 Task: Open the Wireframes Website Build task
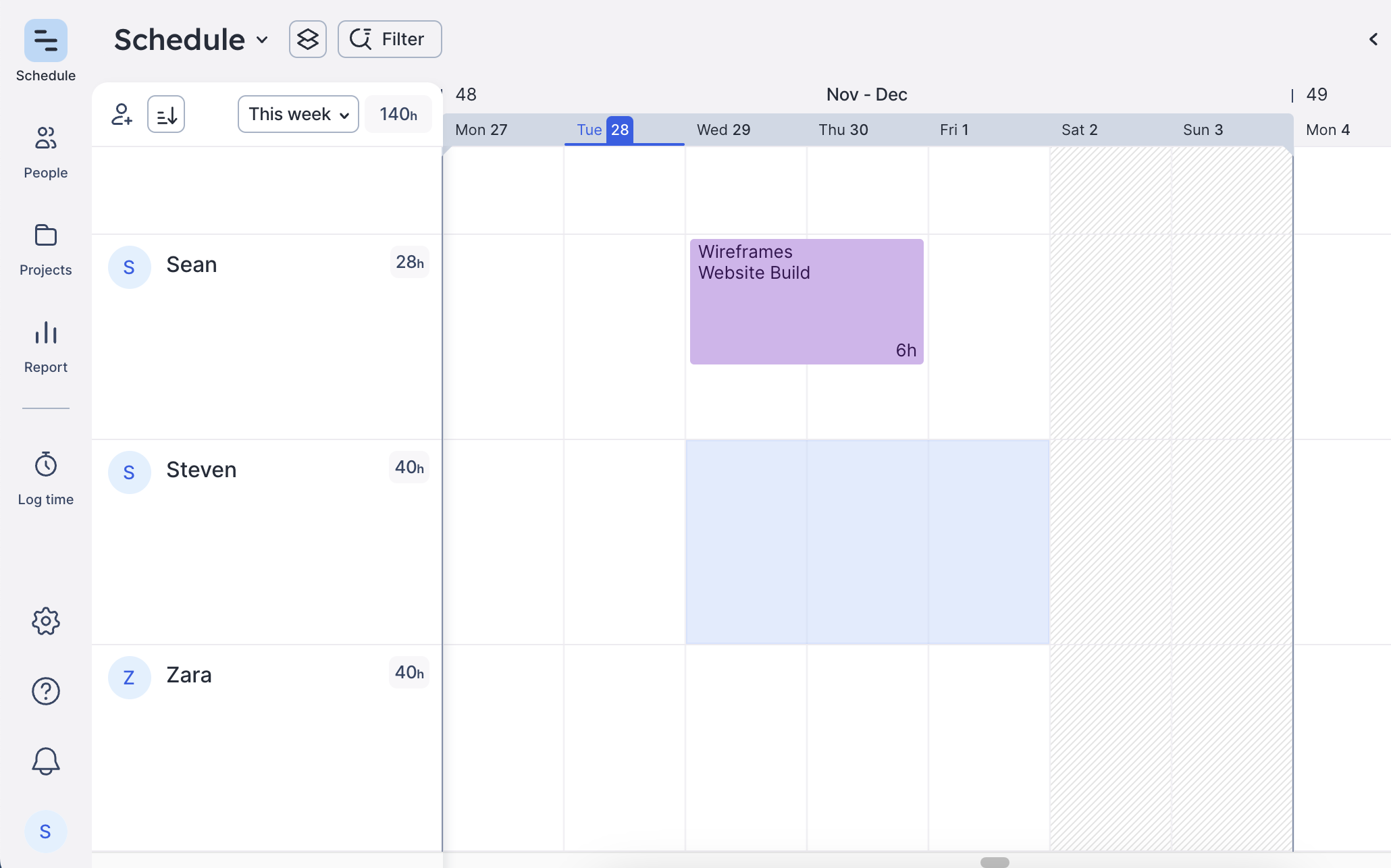(807, 302)
